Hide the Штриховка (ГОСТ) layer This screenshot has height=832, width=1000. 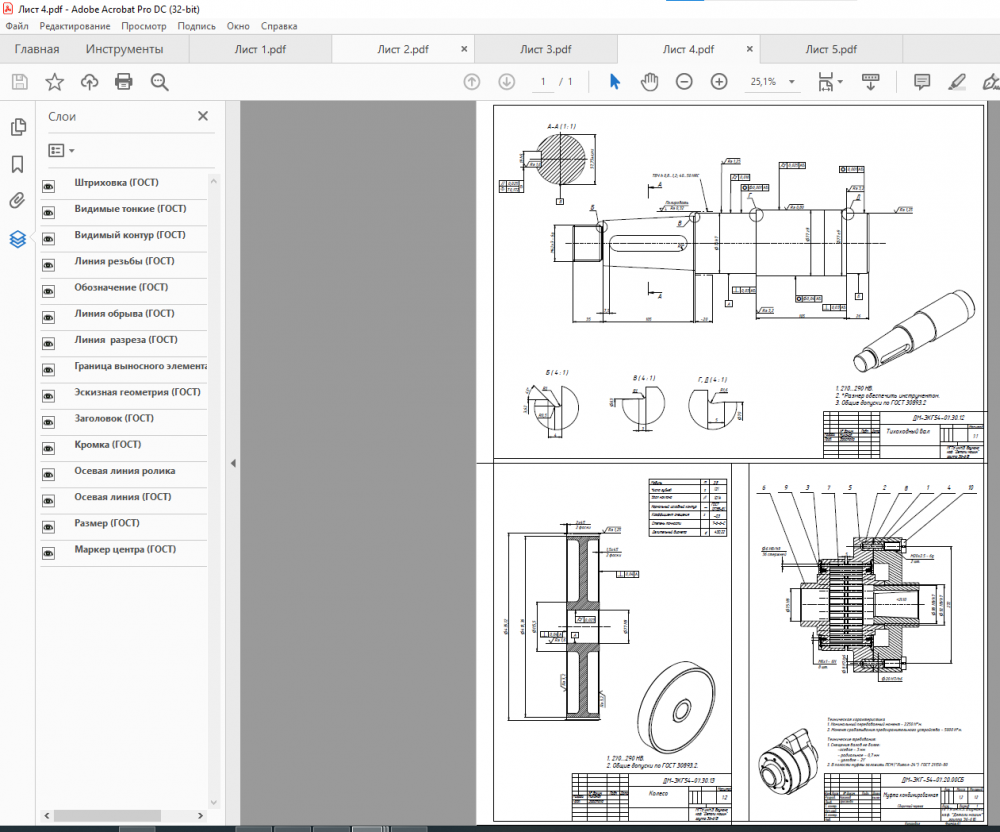pos(48,186)
